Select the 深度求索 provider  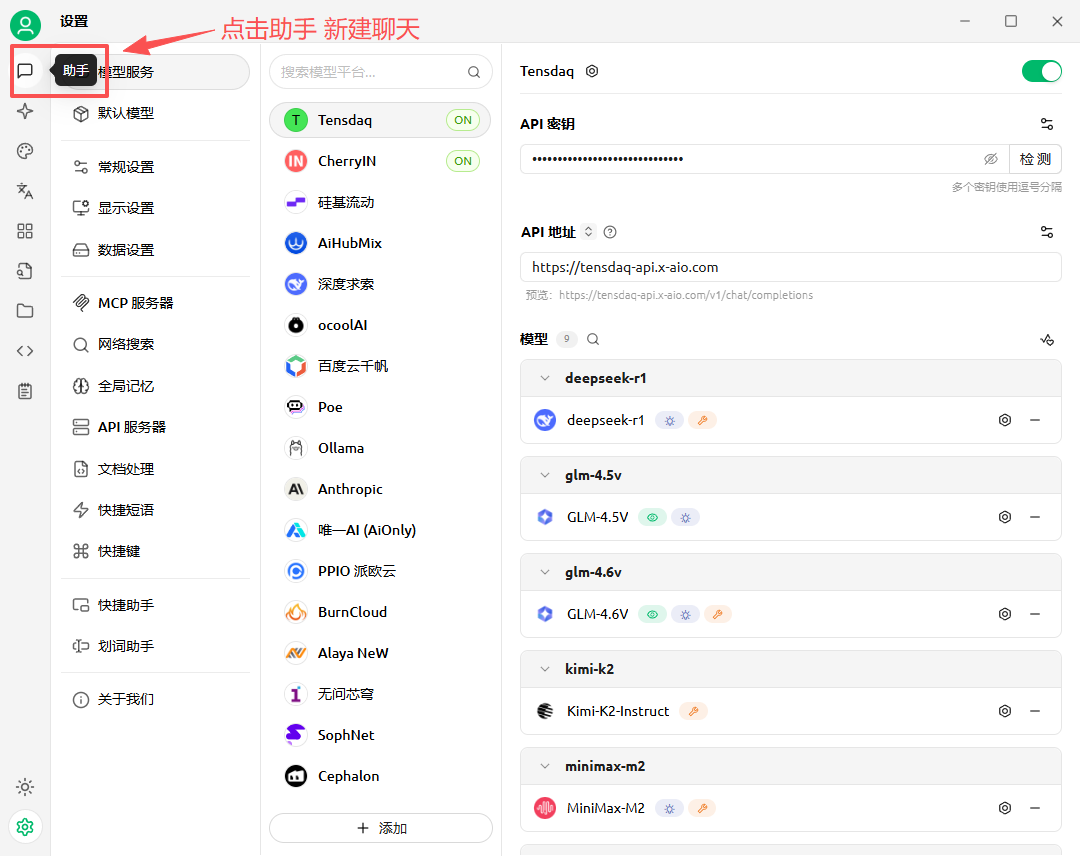380,284
